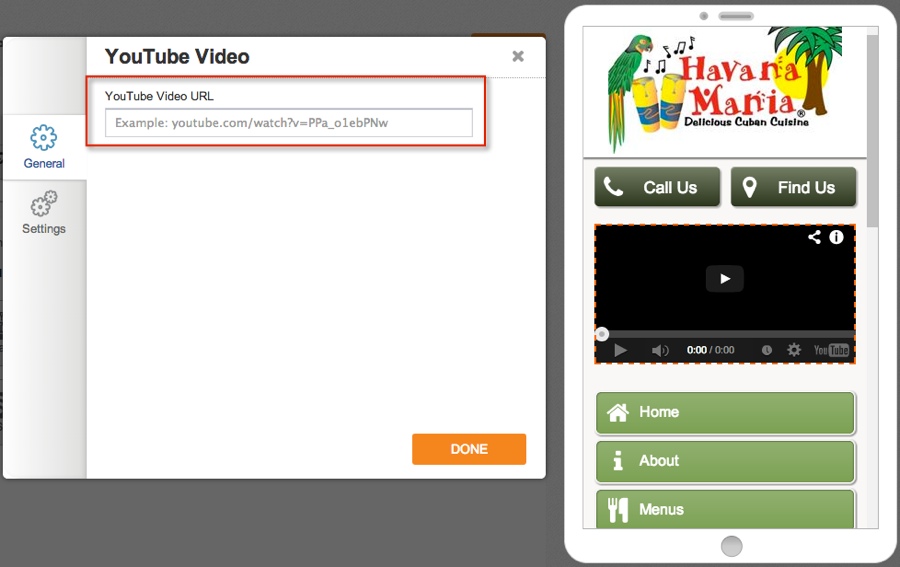Click the video progress bar scrubber

[x=602, y=334]
